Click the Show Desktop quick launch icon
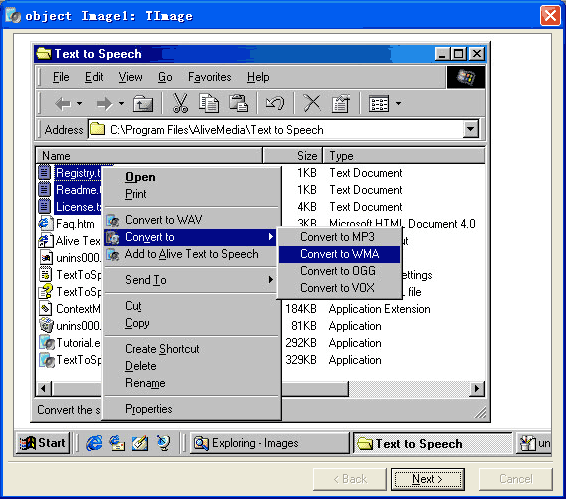 coord(140,443)
